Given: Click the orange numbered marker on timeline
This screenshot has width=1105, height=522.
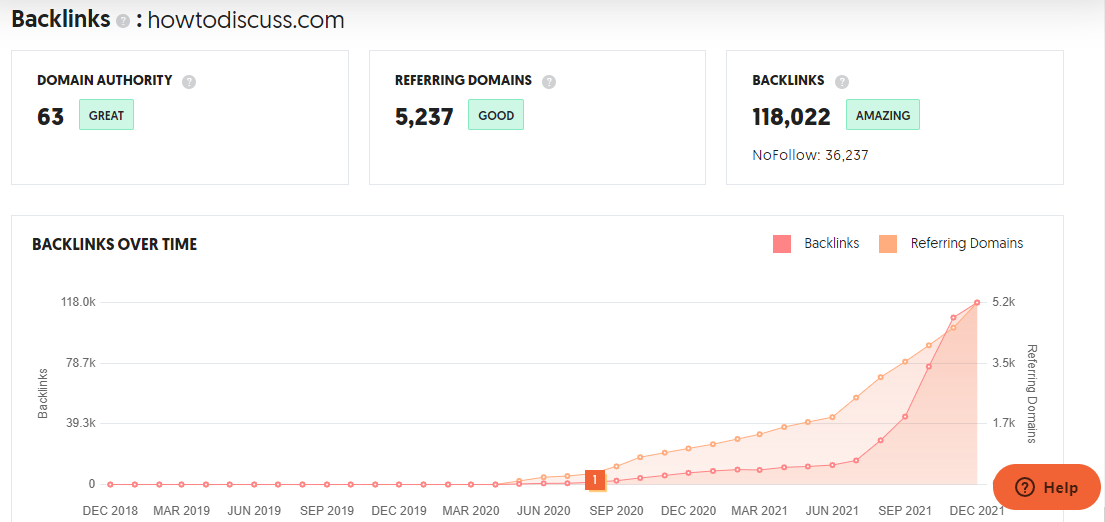Looking at the screenshot, I should [595, 481].
